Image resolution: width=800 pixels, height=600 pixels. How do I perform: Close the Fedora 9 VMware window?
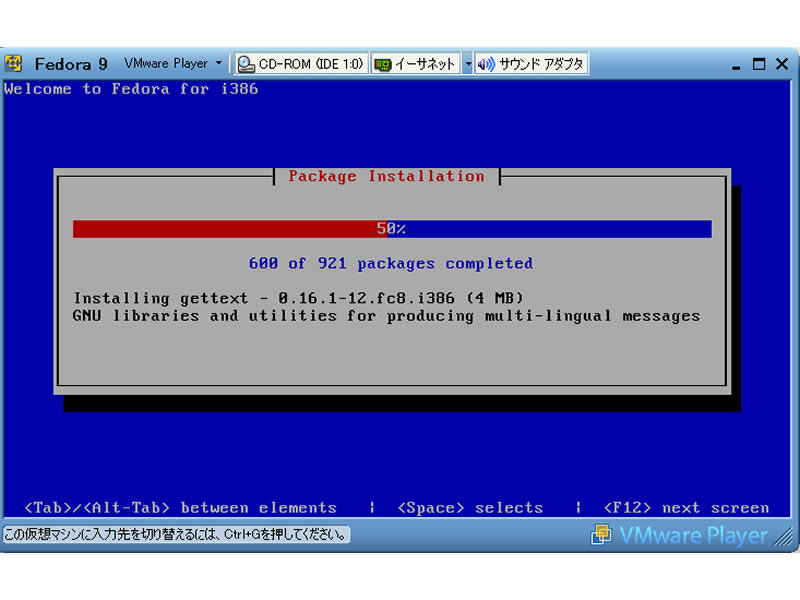(782, 64)
